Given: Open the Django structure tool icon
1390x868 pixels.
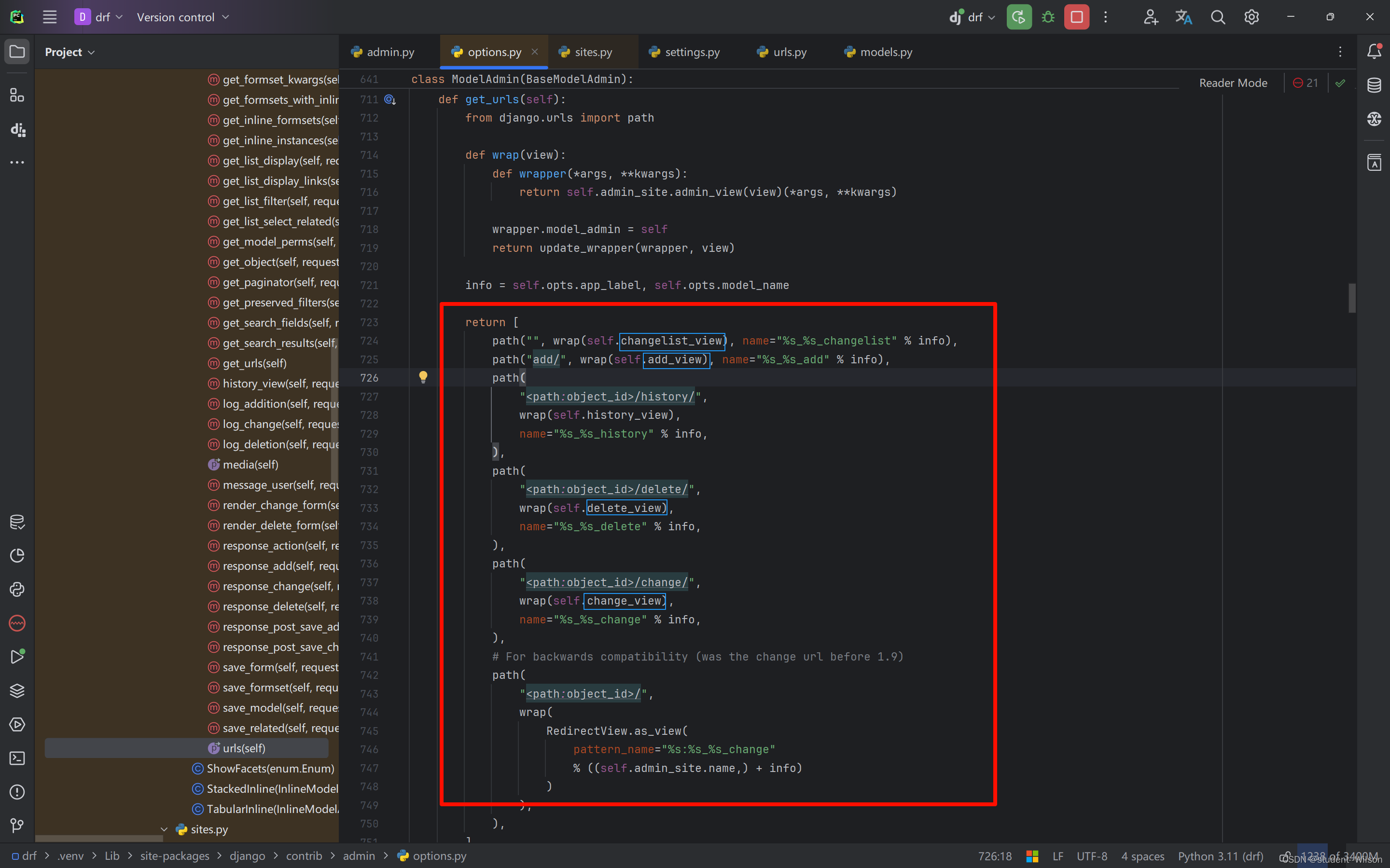Looking at the screenshot, I should coord(17,129).
